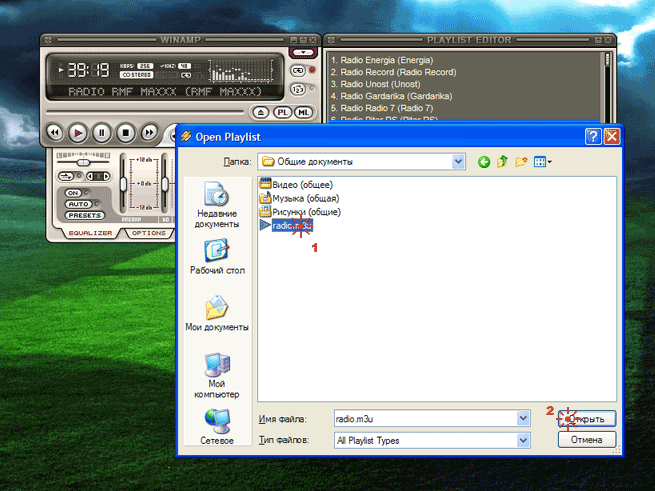Start playback with Winamp play button
This screenshot has height=491, width=655.
coord(78,133)
